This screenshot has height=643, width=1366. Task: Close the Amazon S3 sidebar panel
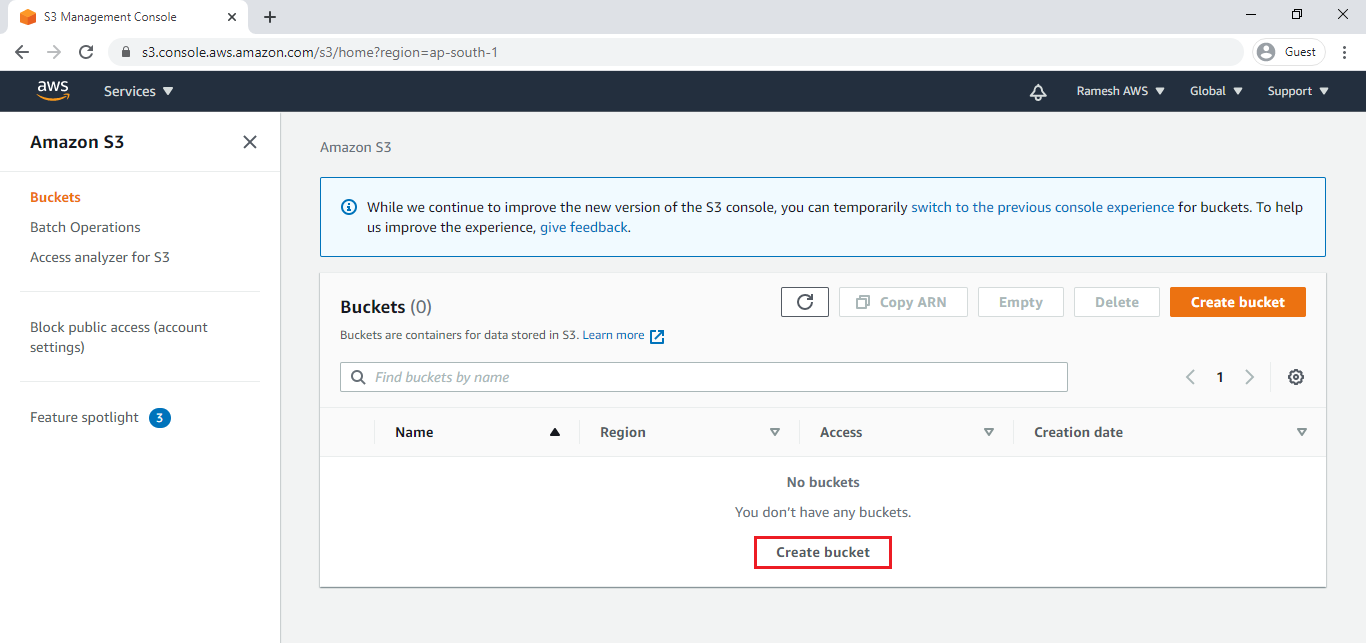(x=250, y=142)
